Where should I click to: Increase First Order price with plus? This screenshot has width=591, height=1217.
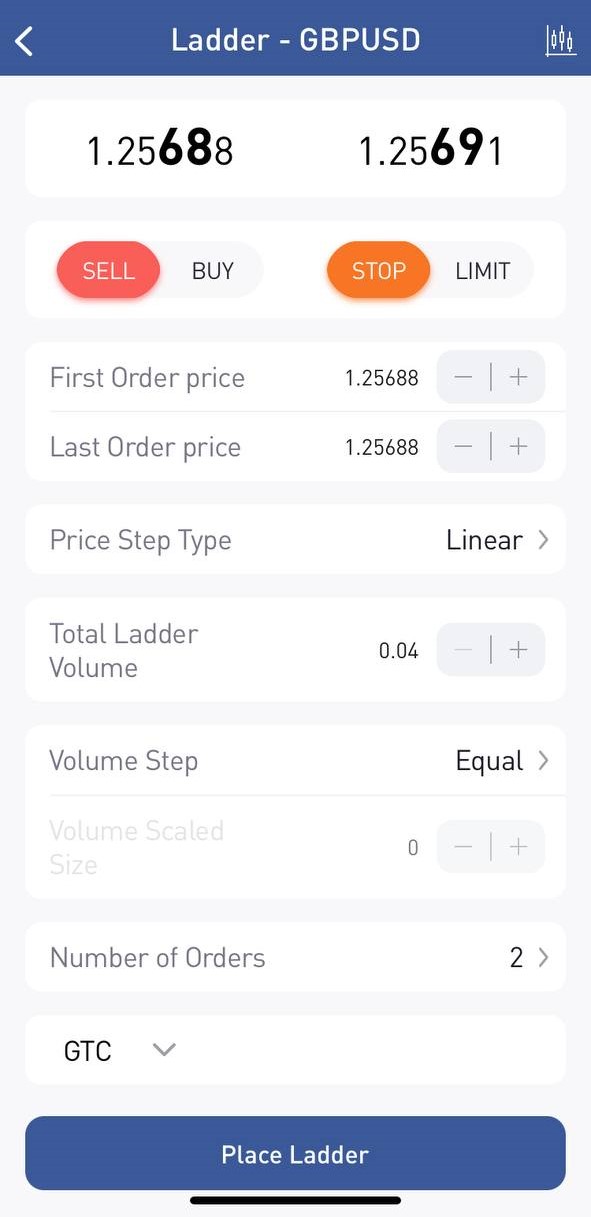[x=518, y=378]
